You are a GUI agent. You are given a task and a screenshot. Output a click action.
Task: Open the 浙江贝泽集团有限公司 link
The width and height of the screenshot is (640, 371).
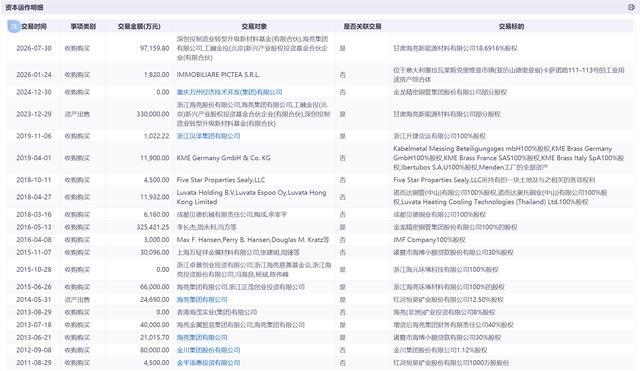(x=208, y=136)
